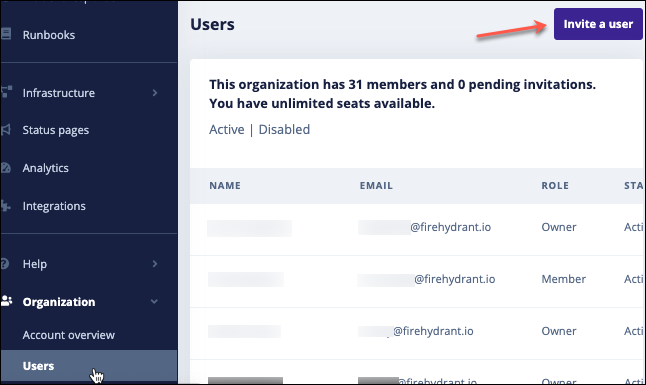Click the Organization people icon
Screen dimensions: 646x385
click(x=7, y=301)
